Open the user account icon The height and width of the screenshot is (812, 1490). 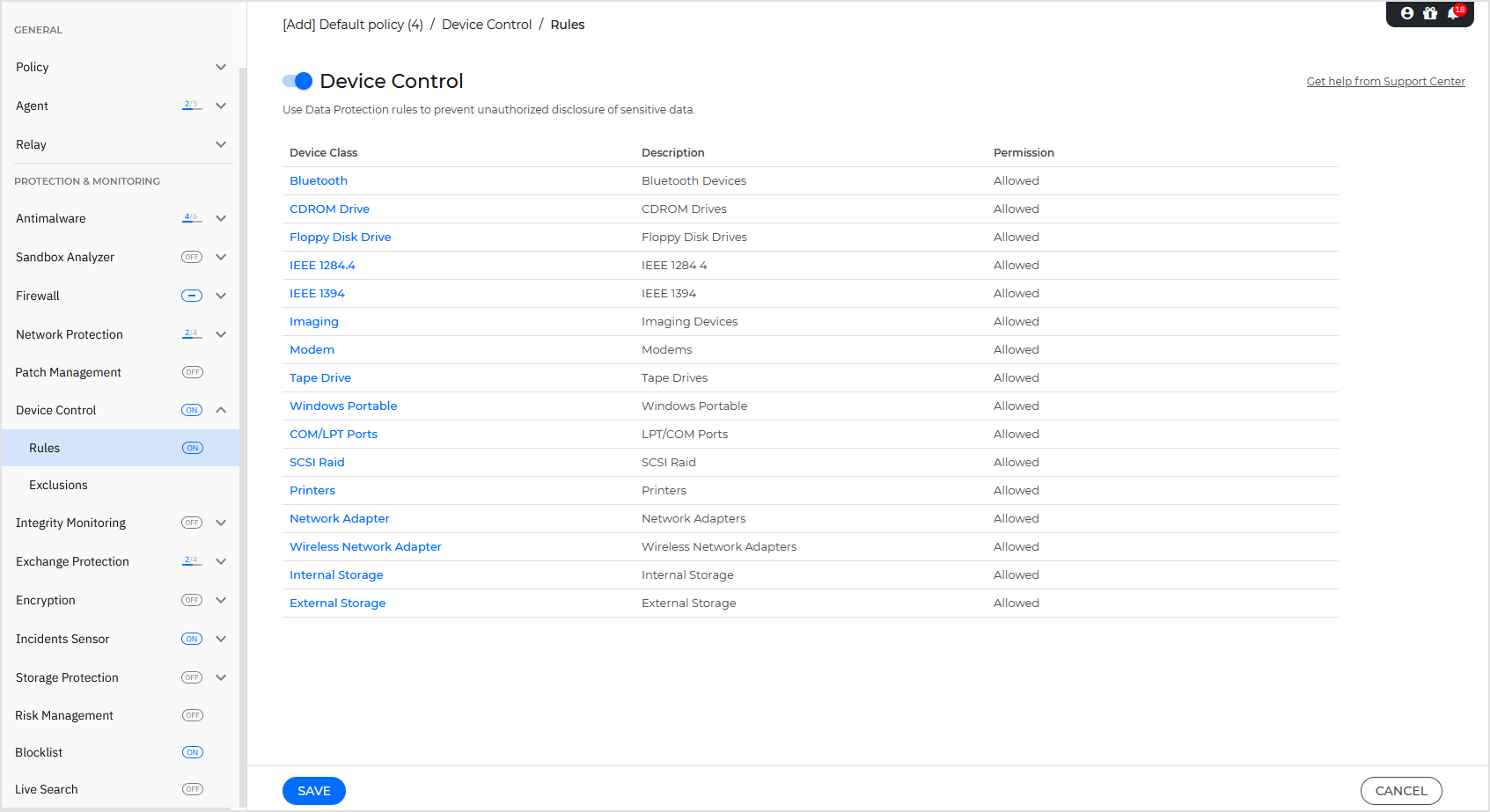click(1406, 13)
